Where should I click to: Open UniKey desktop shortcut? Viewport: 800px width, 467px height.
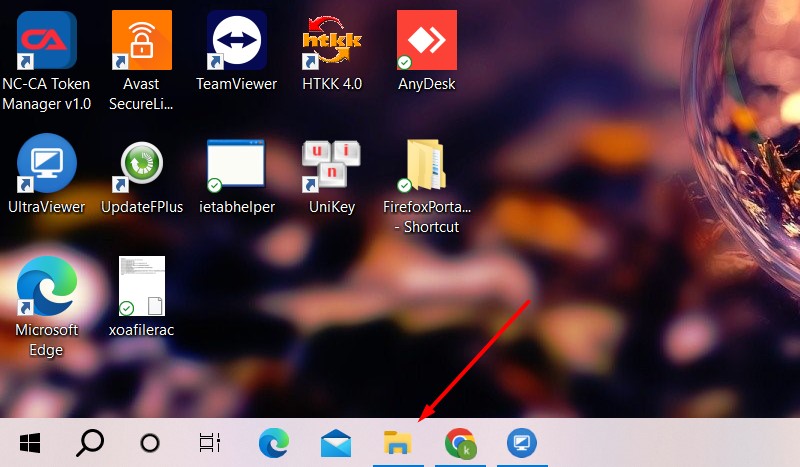point(331,165)
